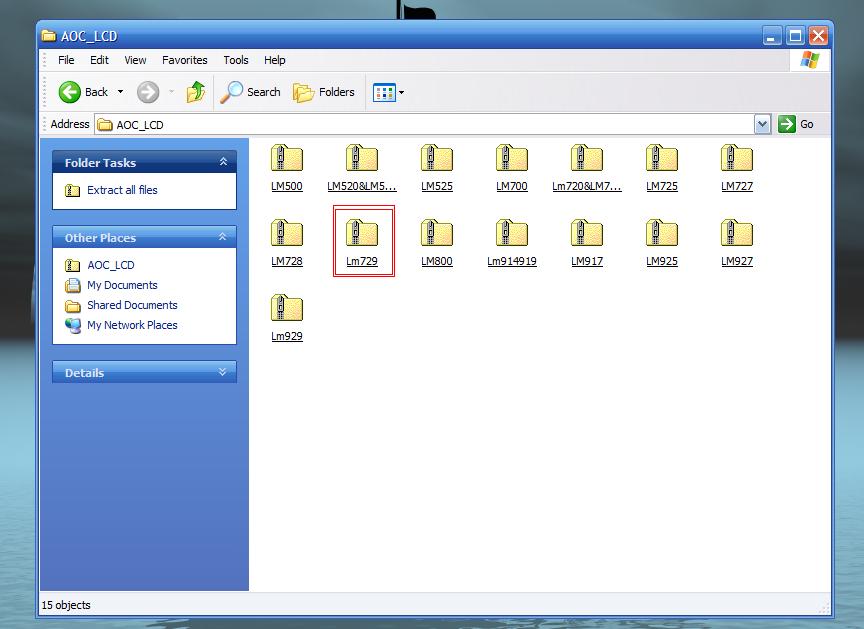Open the Lm929 zipped folder icon
The height and width of the screenshot is (629, 864).
(287, 308)
